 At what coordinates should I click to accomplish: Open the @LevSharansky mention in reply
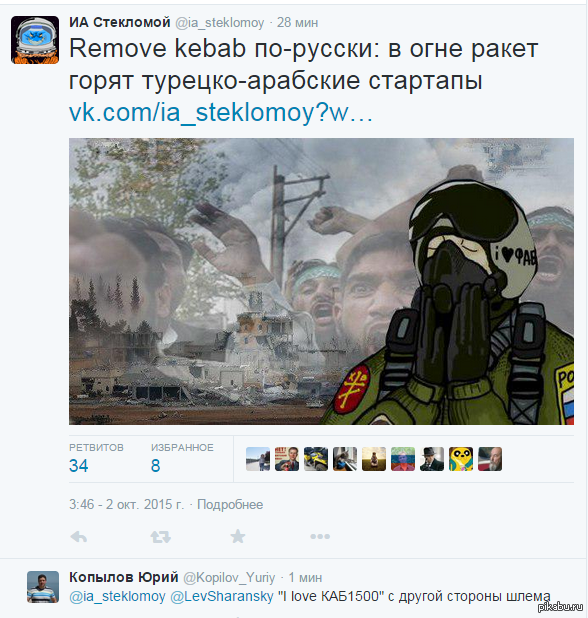(221, 596)
